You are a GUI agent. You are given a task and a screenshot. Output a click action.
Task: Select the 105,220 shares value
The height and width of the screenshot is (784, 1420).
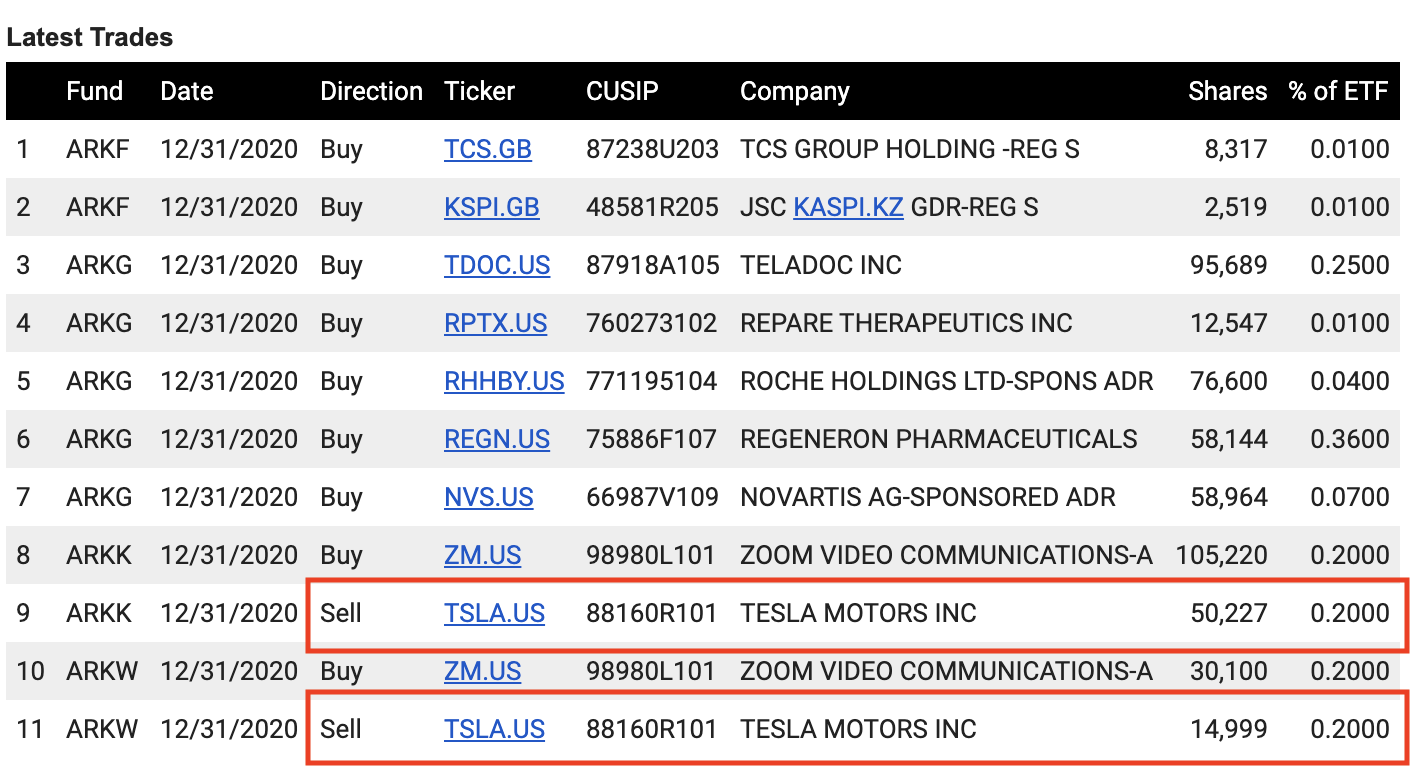click(x=1222, y=556)
